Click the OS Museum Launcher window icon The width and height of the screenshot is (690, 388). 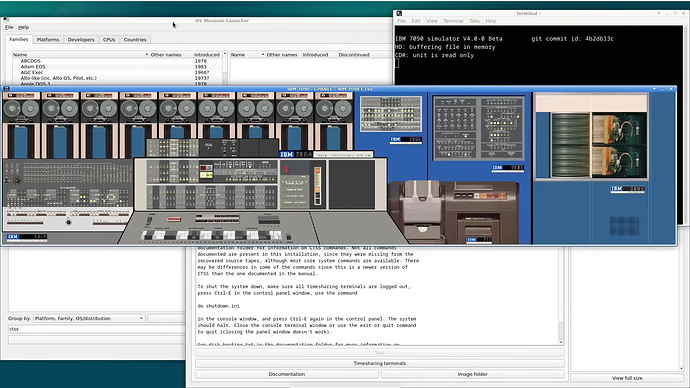tap(6, 20)
